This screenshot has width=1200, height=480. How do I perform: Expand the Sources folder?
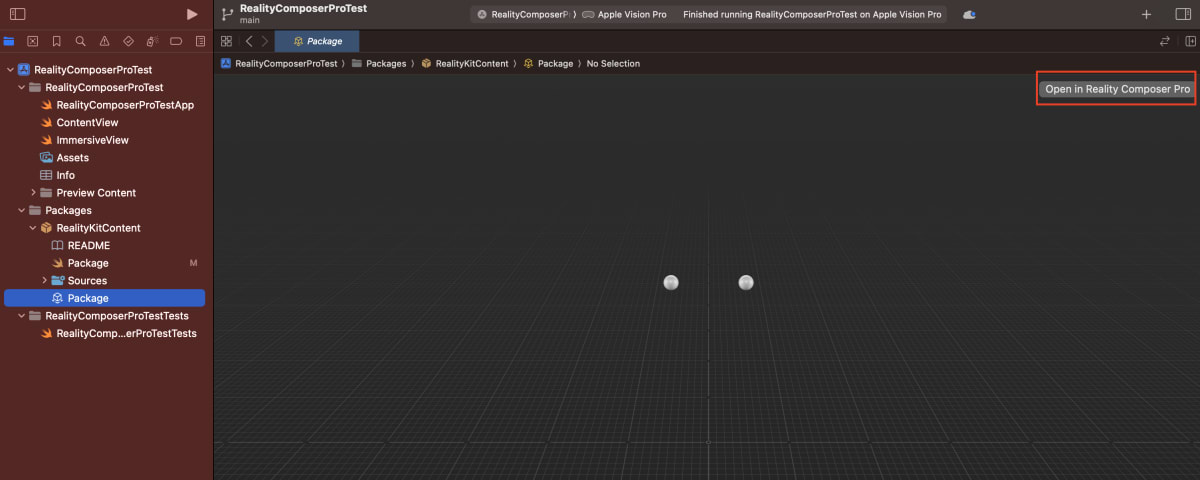click(x=44, y=281)
